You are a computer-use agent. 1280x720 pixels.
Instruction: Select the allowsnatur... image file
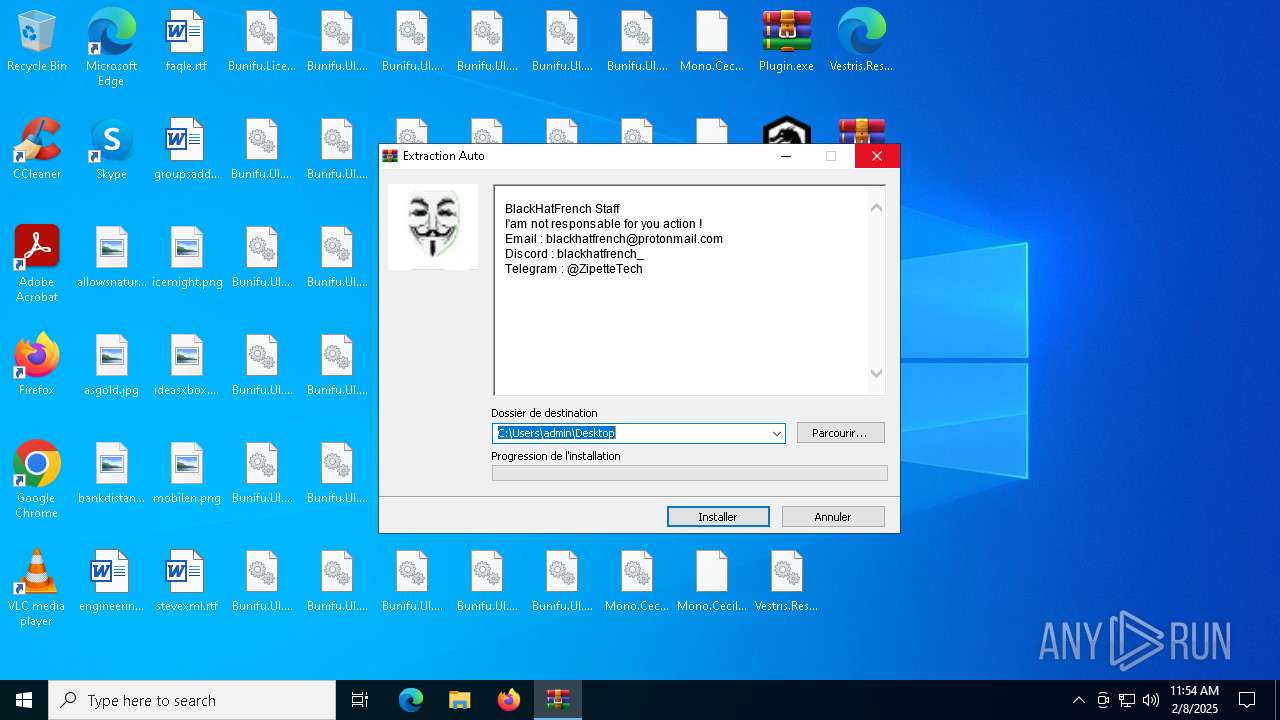click(x=111, y=257)
